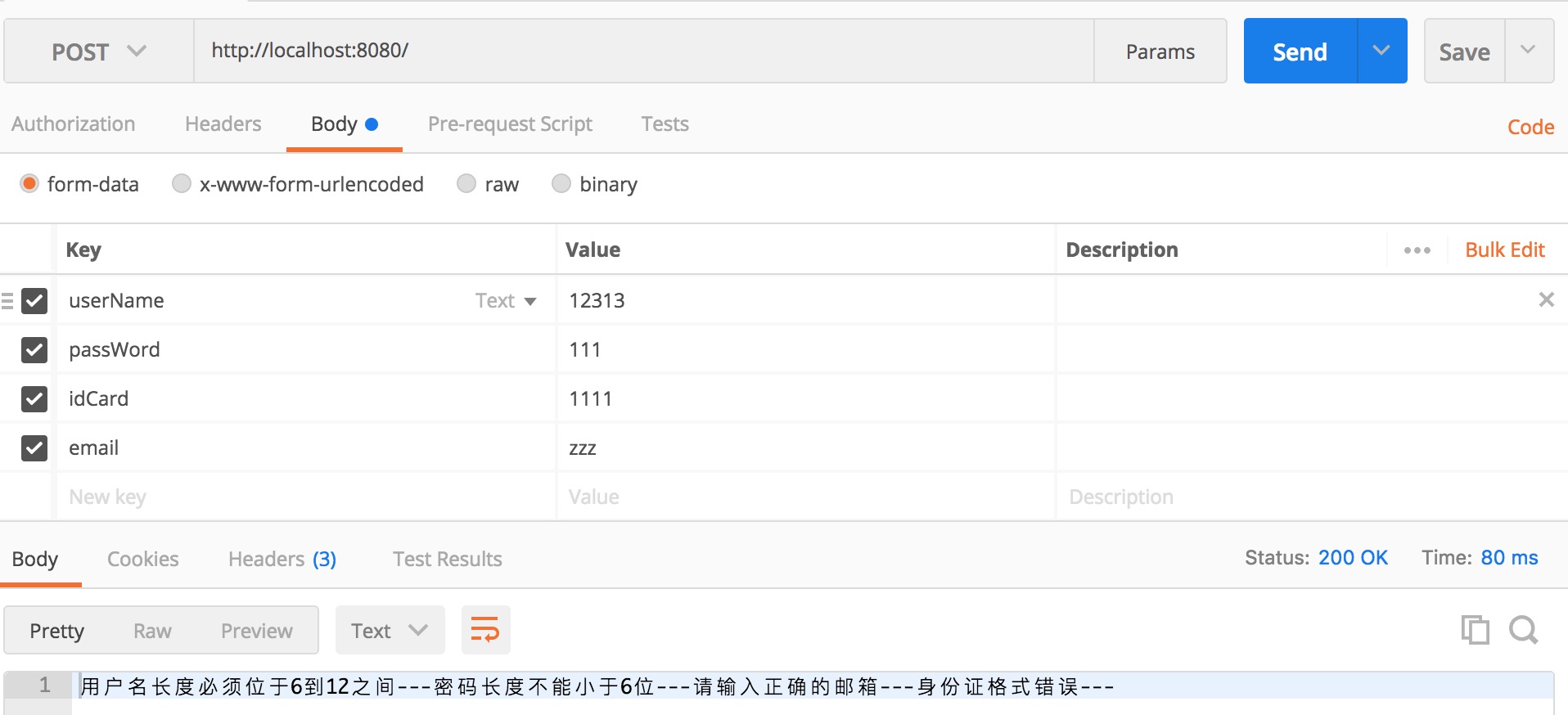
Task: Copy response body with the copy icon
Action: click(1475, 630)
